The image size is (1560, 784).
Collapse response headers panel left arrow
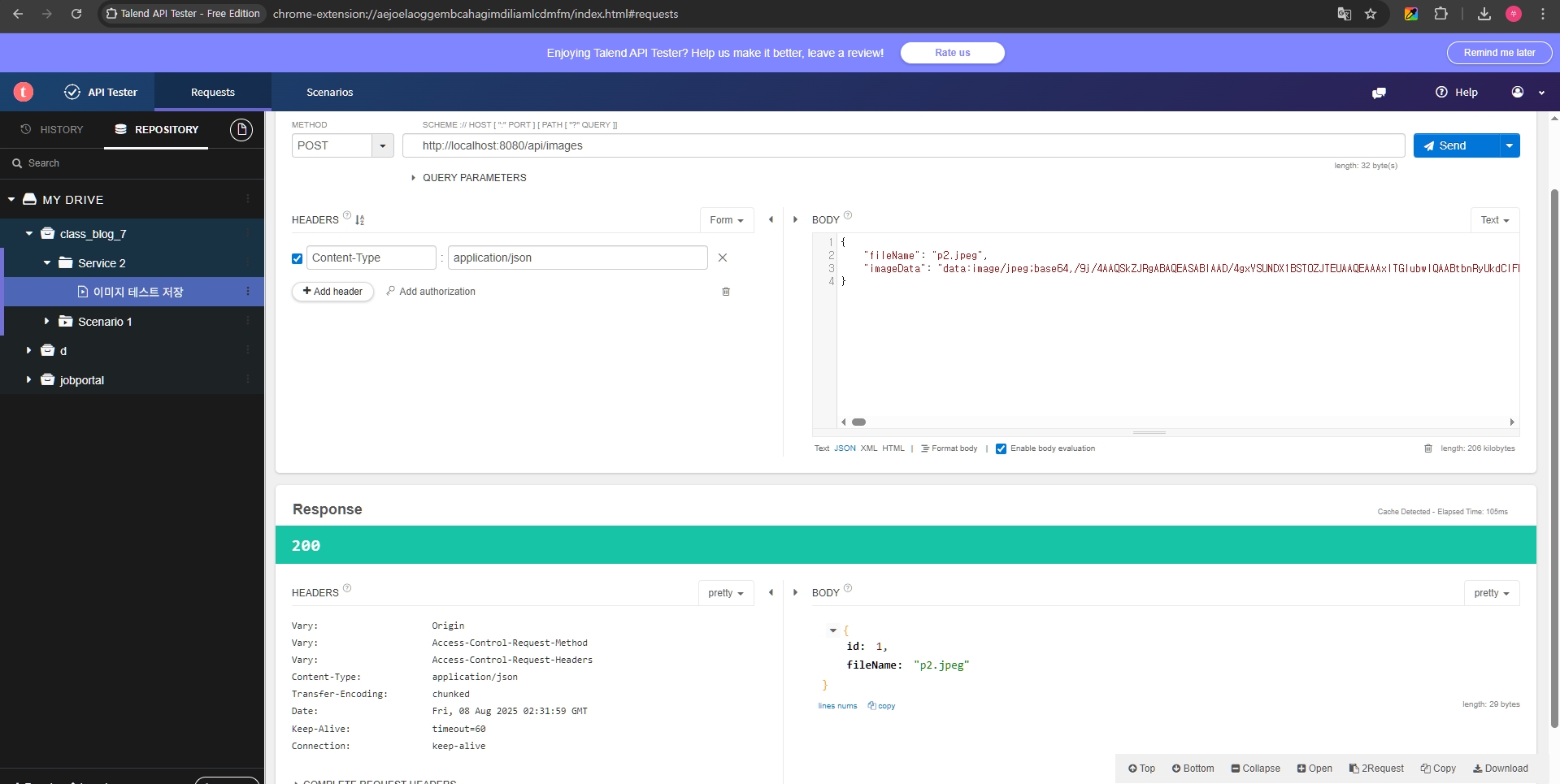(x=771, y=592)
